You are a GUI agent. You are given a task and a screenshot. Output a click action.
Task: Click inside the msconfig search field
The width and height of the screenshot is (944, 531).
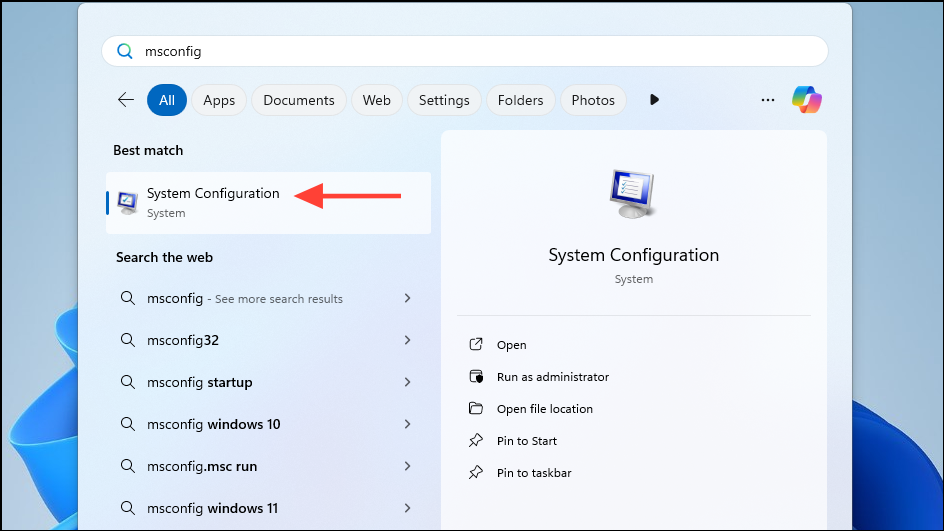pyautogui.click(x=465, y=51)
